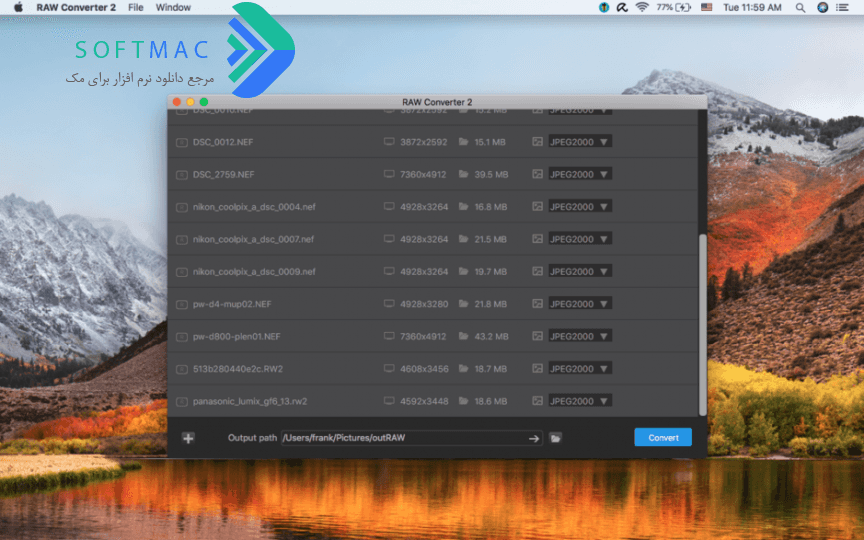Click the 18.6 MB file size

[x=490, y=402]
